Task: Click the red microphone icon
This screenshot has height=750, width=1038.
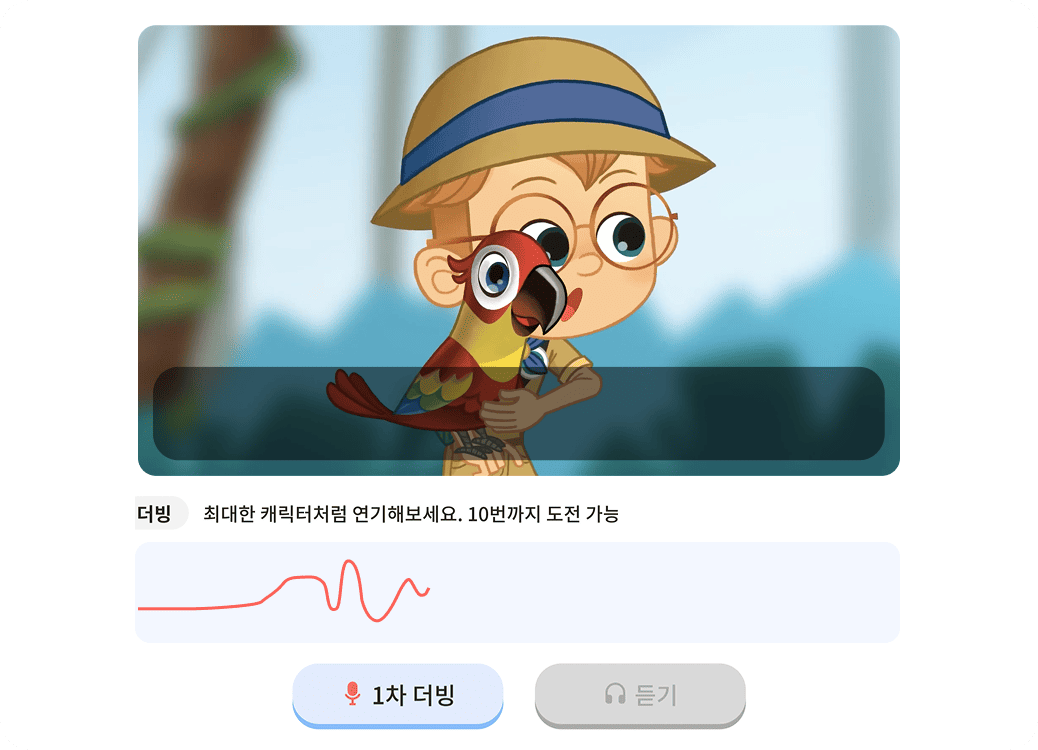Action: (x=353, y=694)
